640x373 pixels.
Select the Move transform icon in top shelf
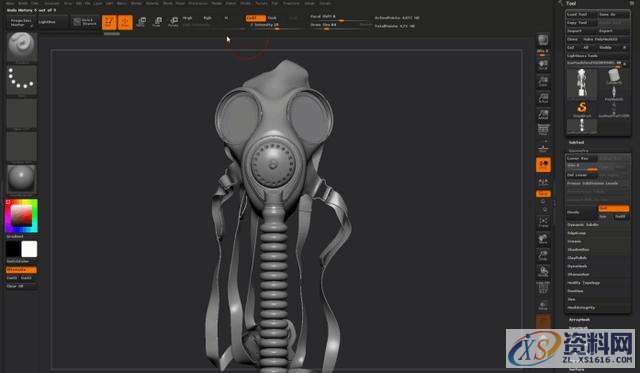[141, 22]
